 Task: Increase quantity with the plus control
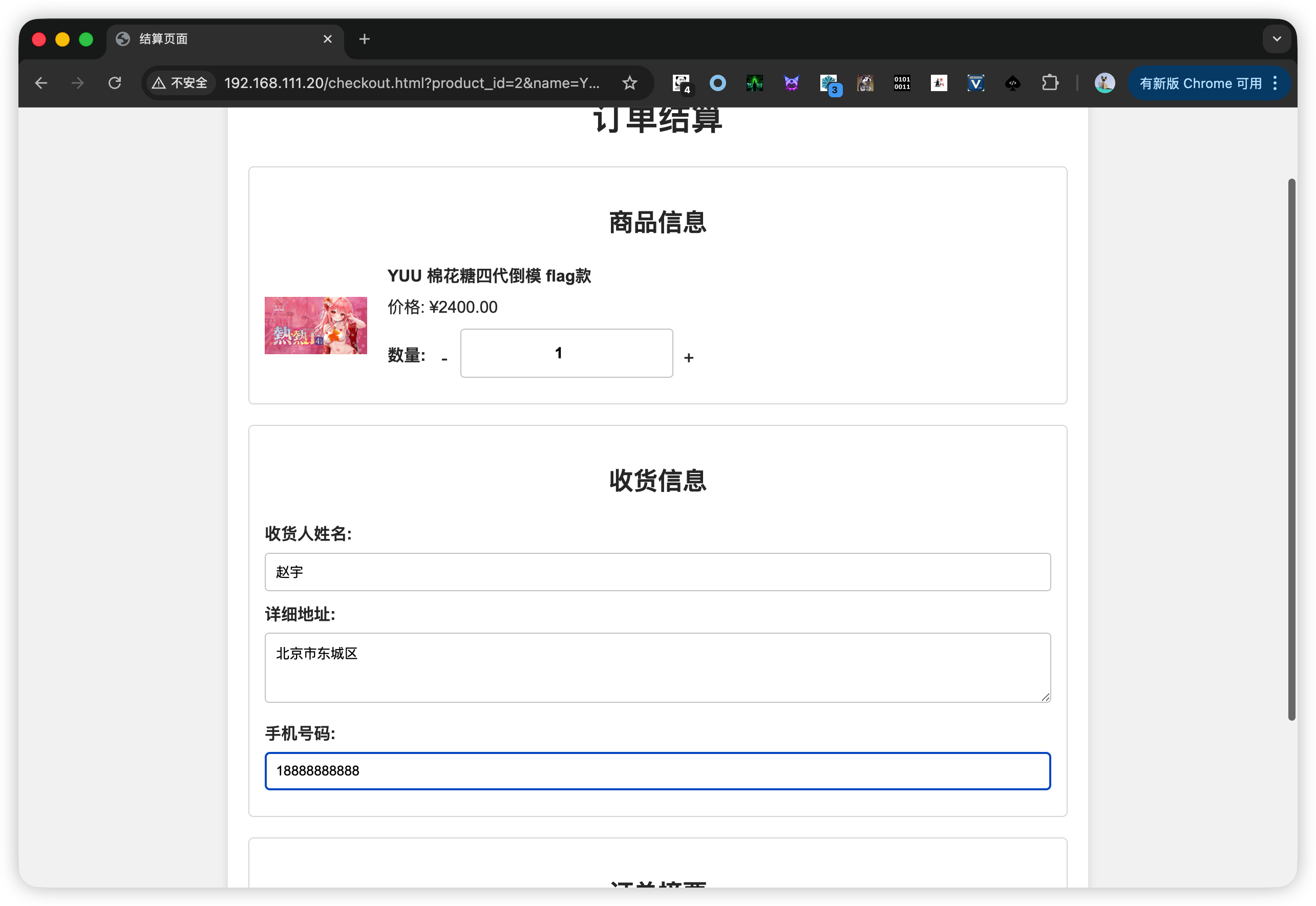[x=689, y=358]
